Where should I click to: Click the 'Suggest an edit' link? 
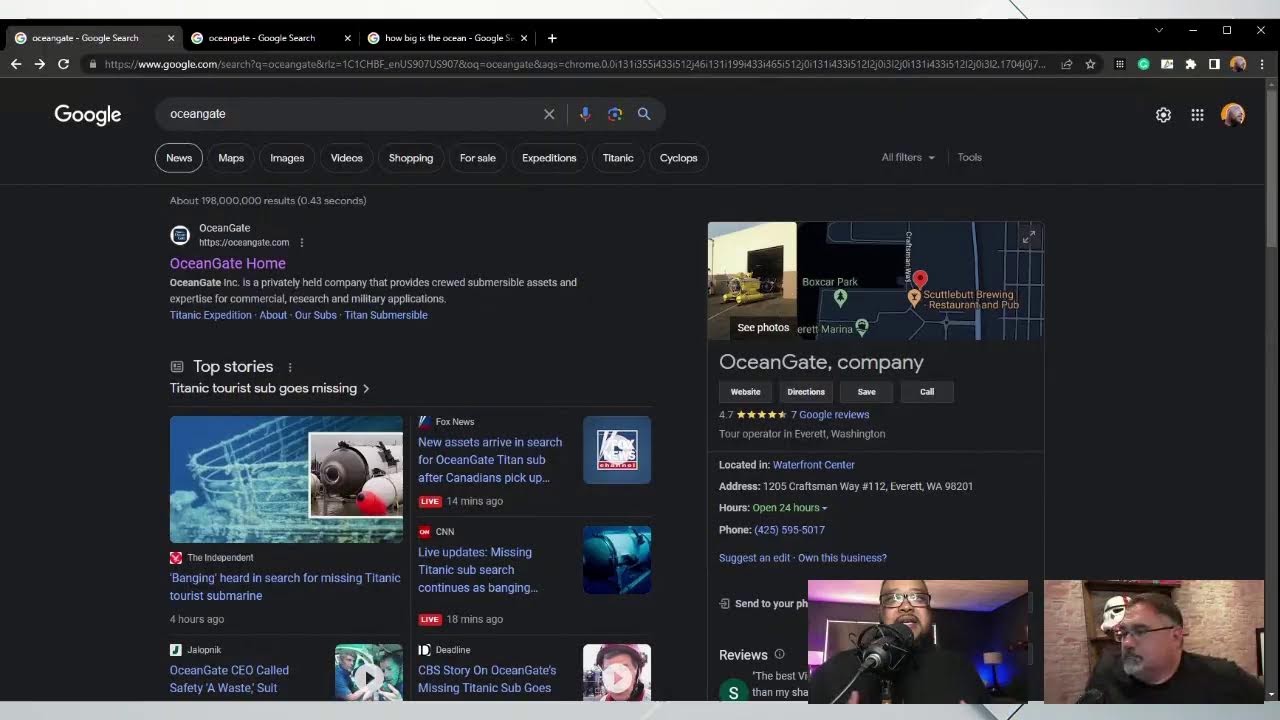[755, 558]
